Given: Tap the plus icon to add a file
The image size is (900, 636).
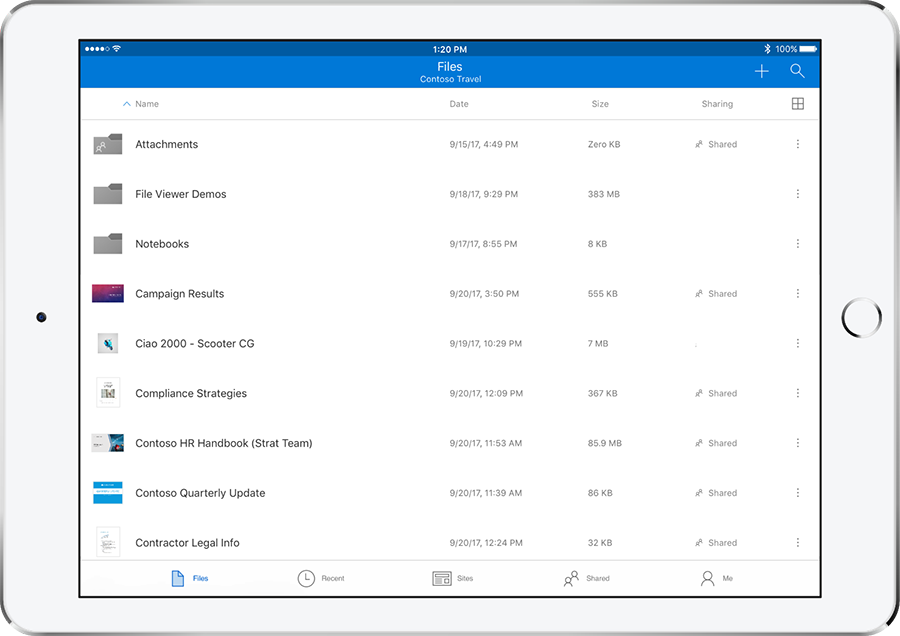Looking at the screenshot, I should (x=762, y=71).
